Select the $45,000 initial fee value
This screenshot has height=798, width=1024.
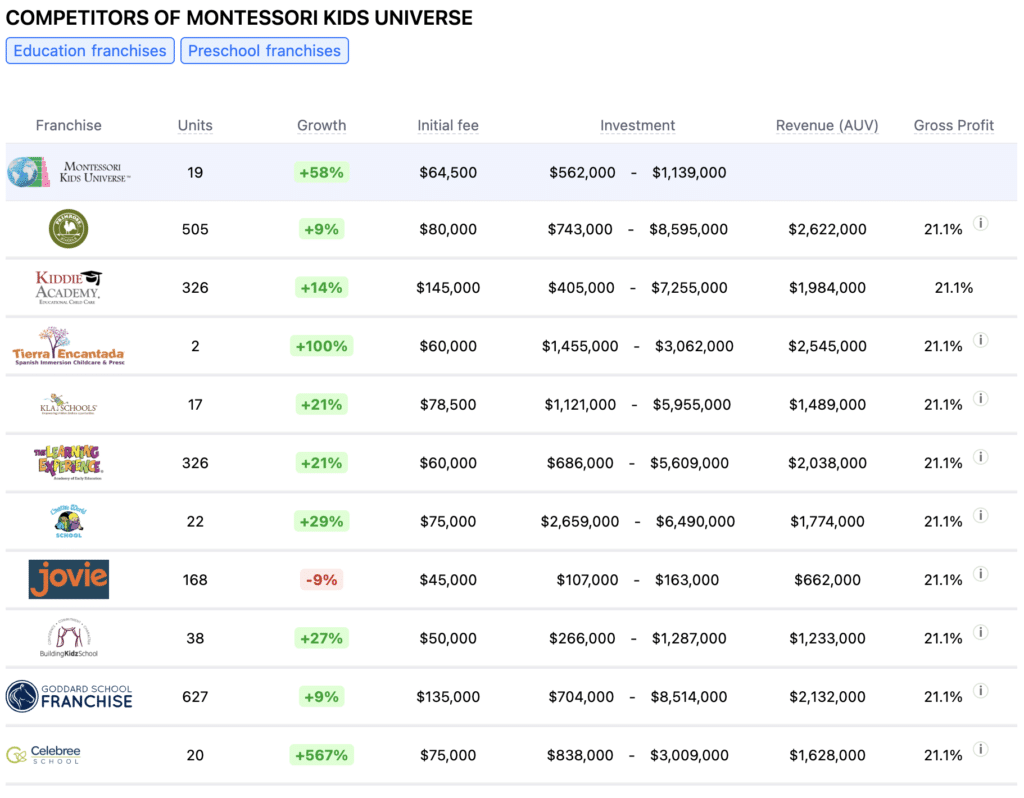point(448,579)
